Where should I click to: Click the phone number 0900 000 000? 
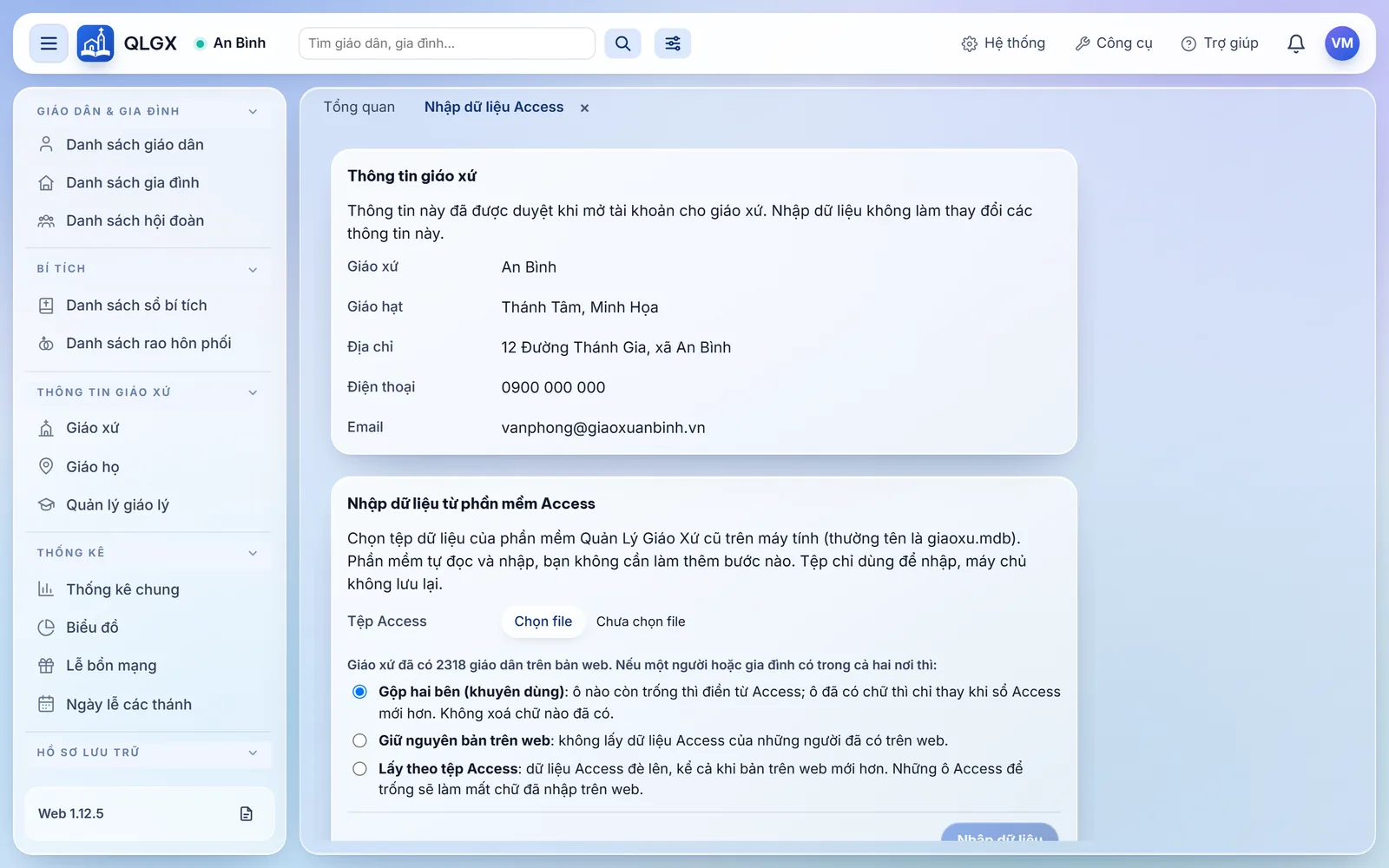(x=553, y=388)
